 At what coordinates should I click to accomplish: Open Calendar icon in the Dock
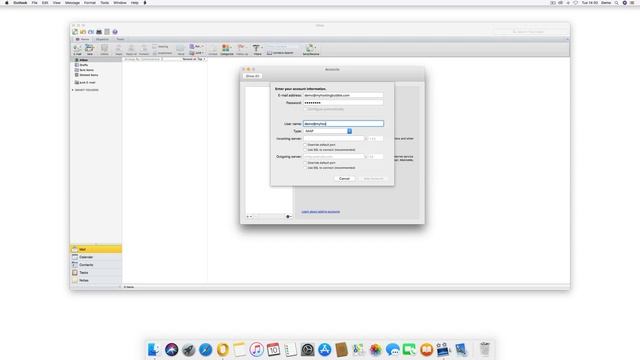click(x=273, y=349)
